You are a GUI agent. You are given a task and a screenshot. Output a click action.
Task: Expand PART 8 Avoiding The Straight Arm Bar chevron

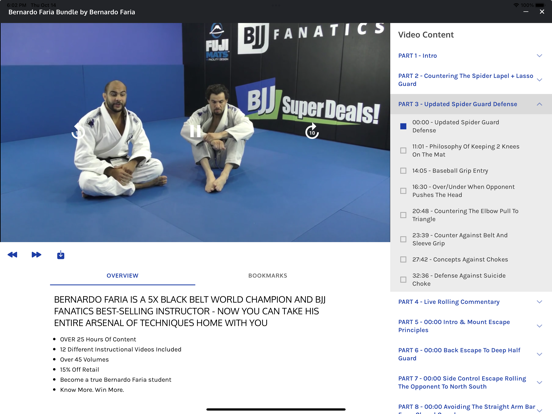point(539,410)
